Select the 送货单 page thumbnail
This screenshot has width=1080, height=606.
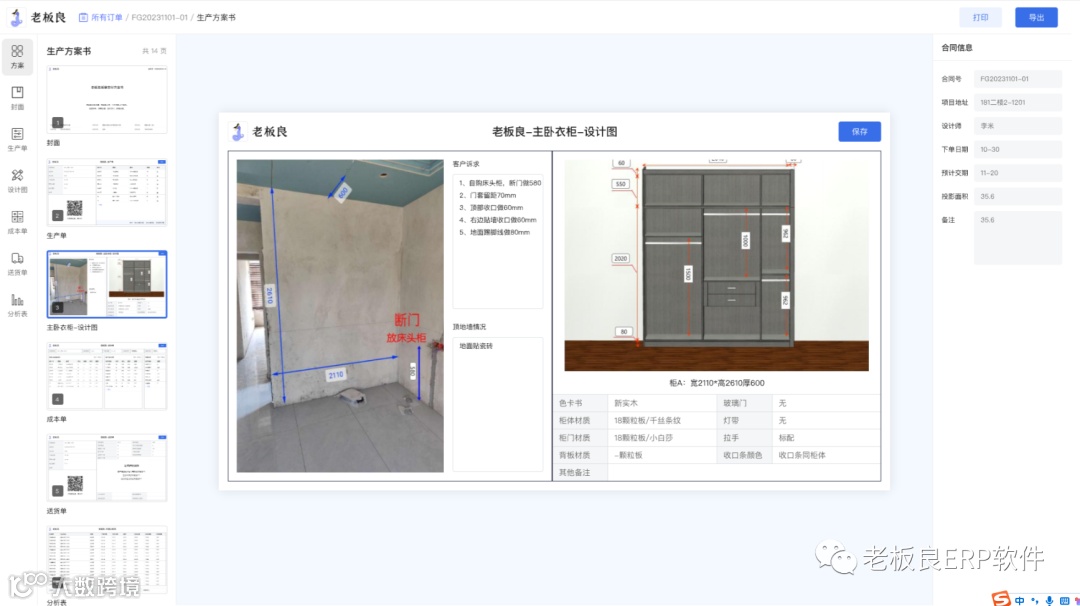pyautogui.click(x=107, y=468)
